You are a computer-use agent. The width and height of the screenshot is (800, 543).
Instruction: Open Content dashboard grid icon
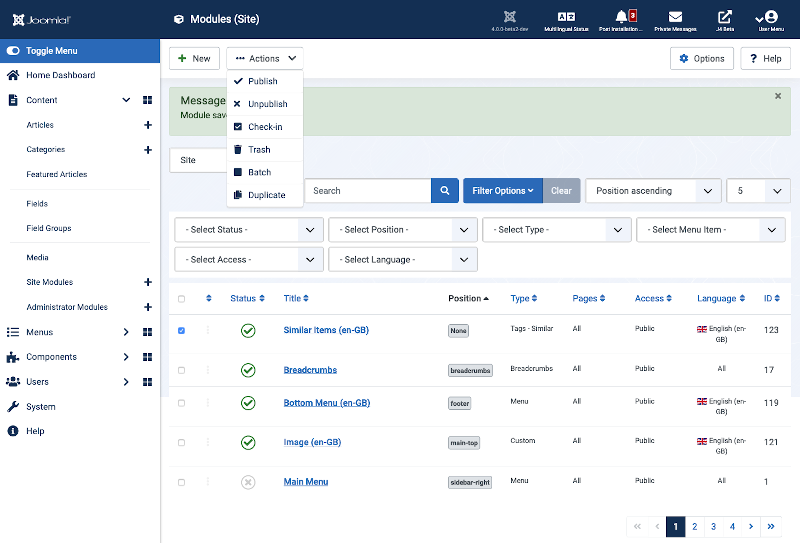pos(147,100)
